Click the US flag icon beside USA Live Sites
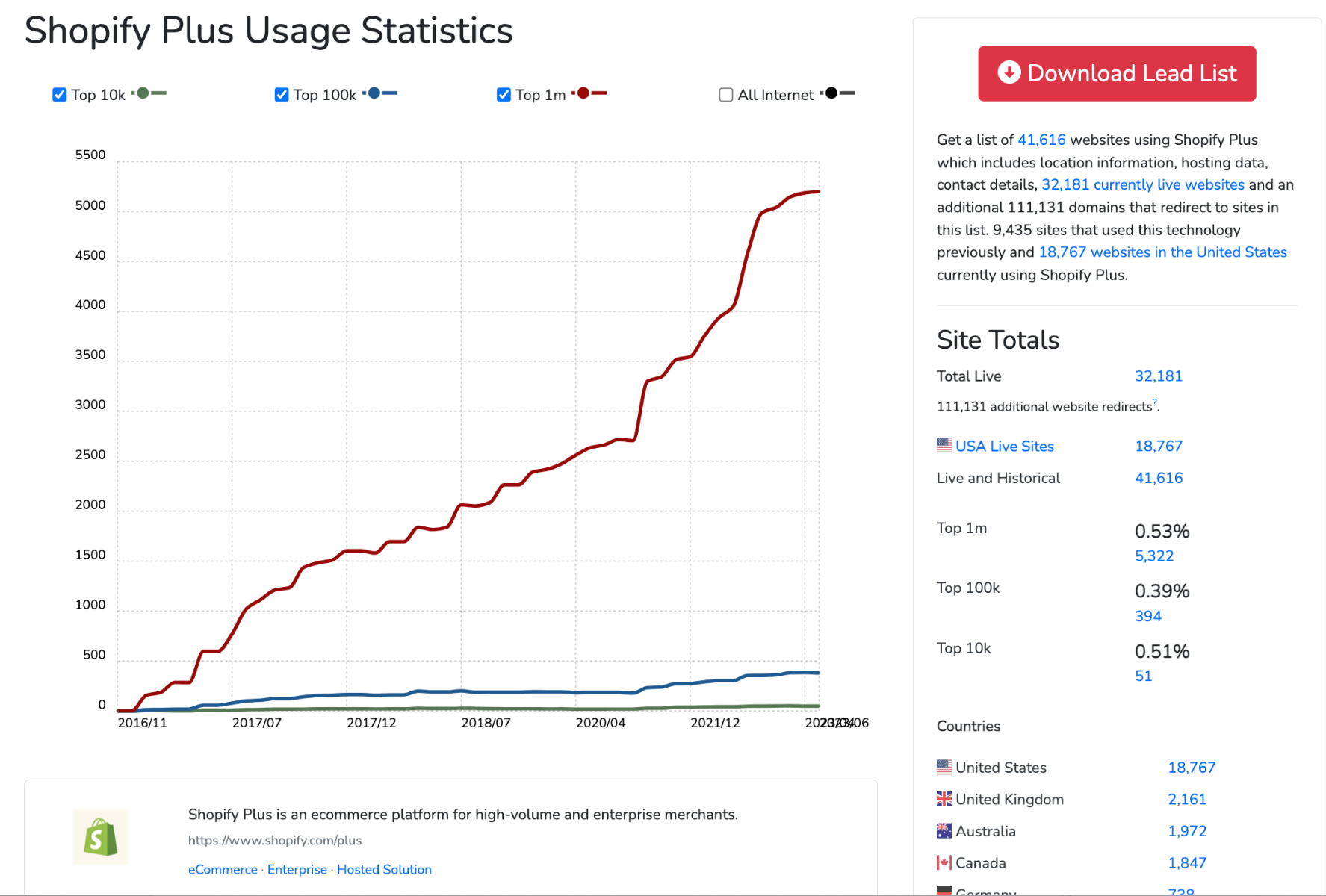Viewport: 1326px width, 896px height. point(944,445)
